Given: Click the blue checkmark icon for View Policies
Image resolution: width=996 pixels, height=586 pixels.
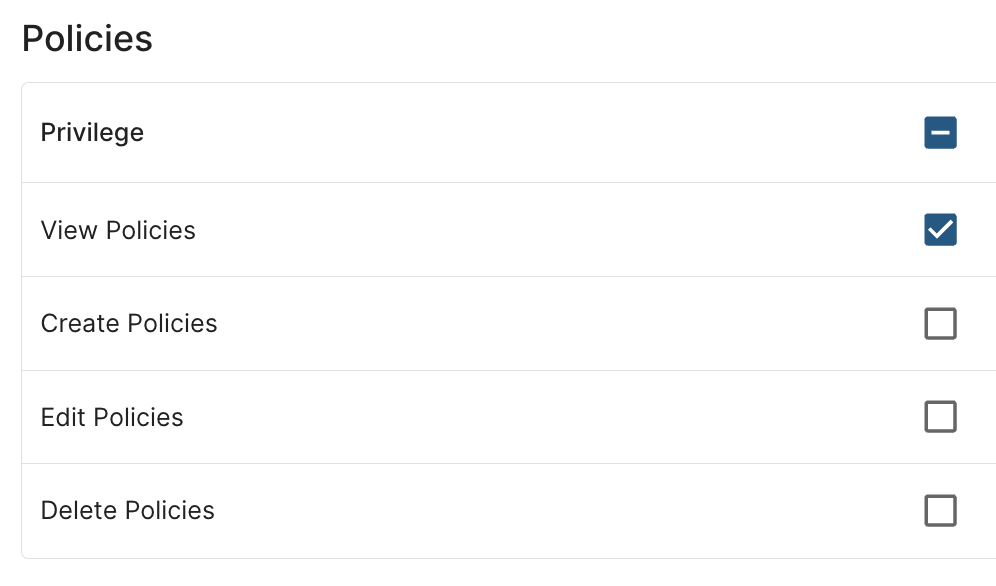Looking at the screenshot, I should coord(940,230).
